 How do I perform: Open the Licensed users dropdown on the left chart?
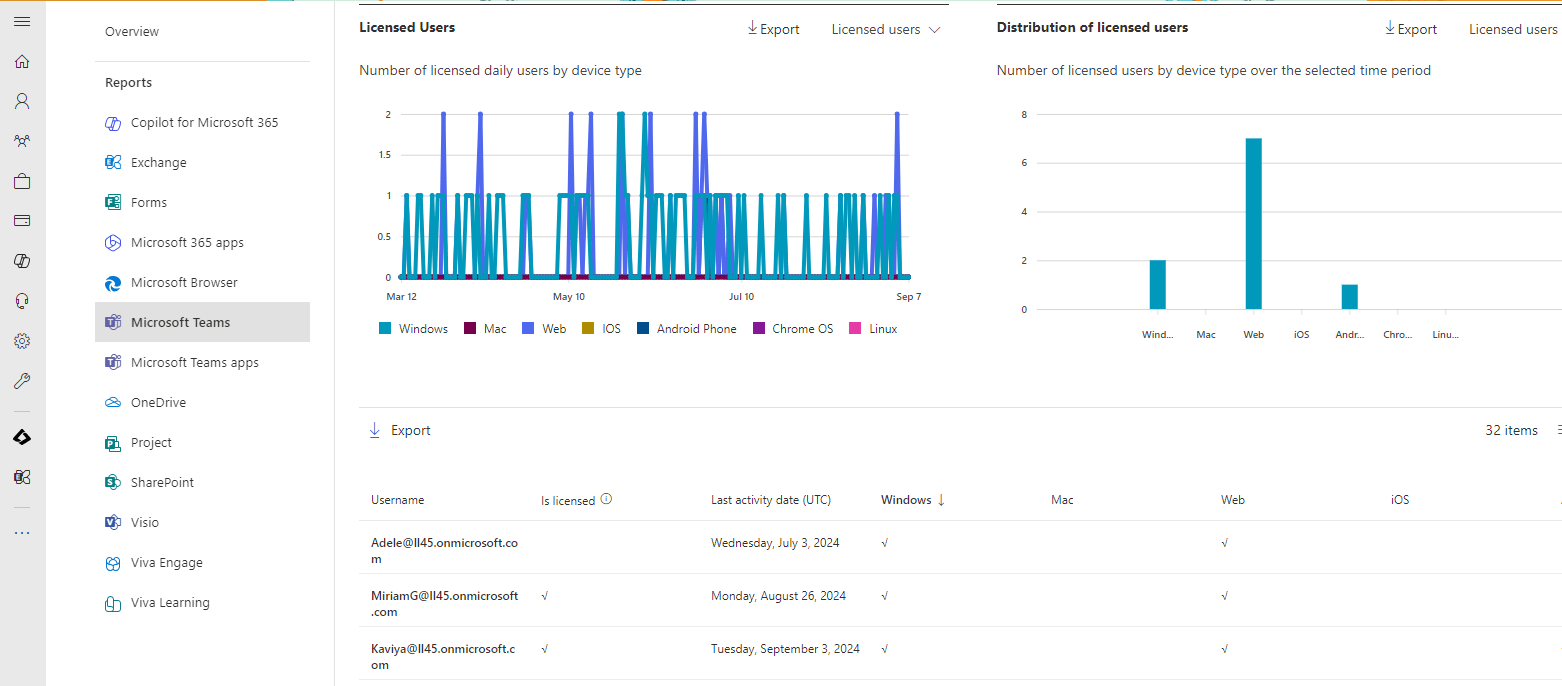[884, 29]
